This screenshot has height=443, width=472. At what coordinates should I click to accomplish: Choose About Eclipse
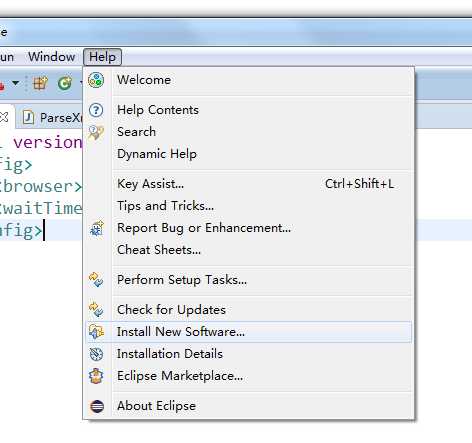(x=248, y=406)
